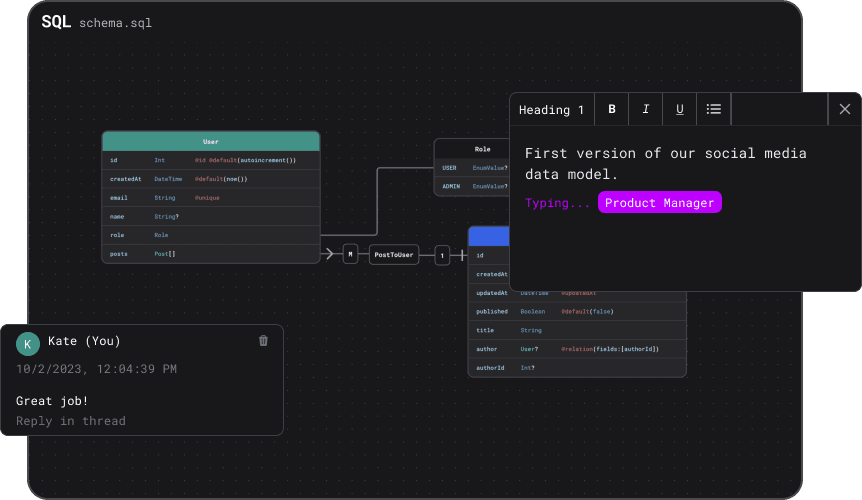Toggle bold formatting in the editor toolbar
This screenshot has width=862, height=500.
(612, 109)
